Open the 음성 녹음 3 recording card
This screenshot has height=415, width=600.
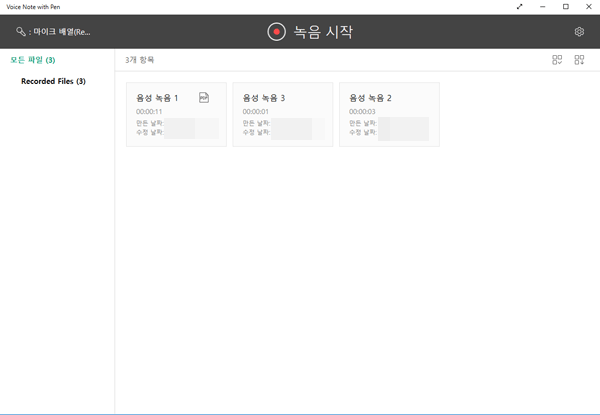click(283, 114)
